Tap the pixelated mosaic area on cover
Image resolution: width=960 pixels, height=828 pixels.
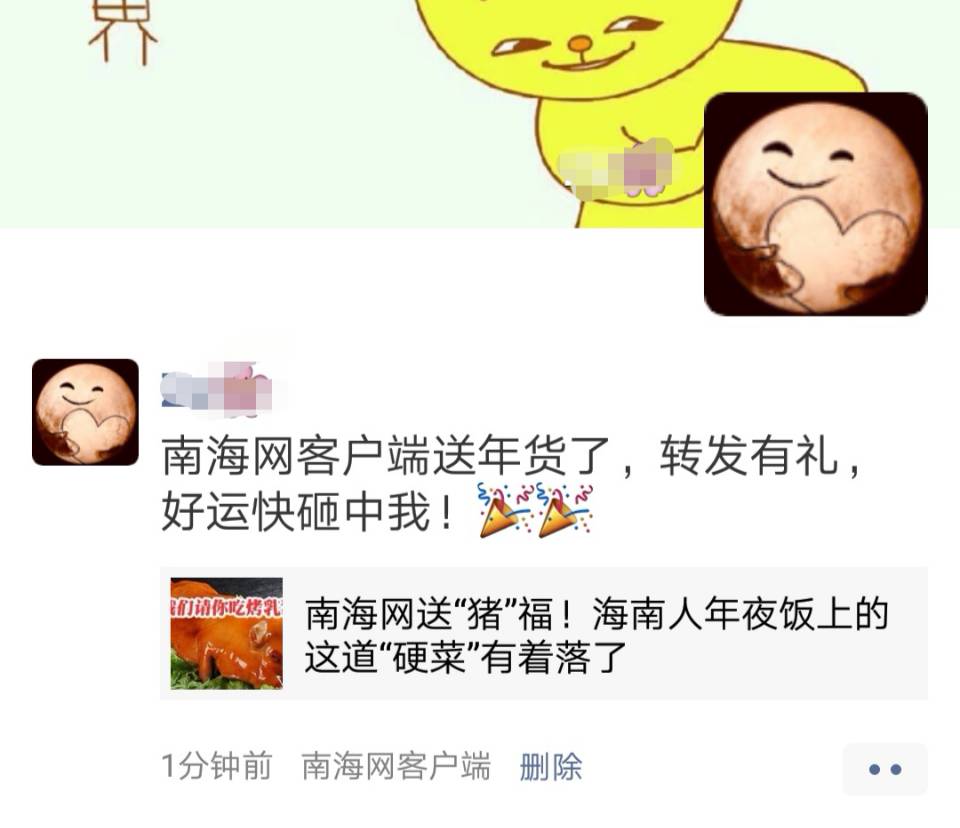click(x=616, y=168)
